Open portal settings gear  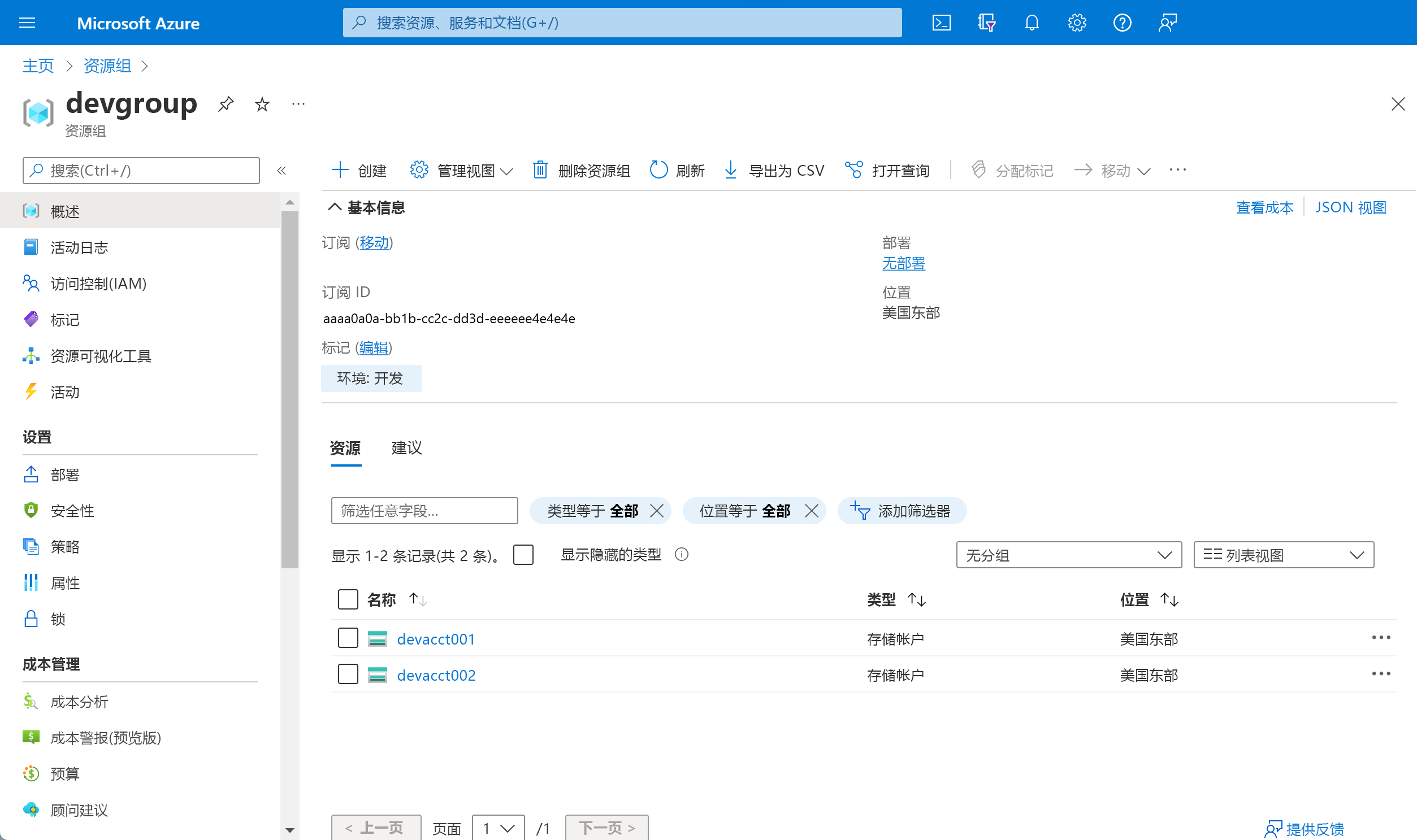coord(1077,23)
